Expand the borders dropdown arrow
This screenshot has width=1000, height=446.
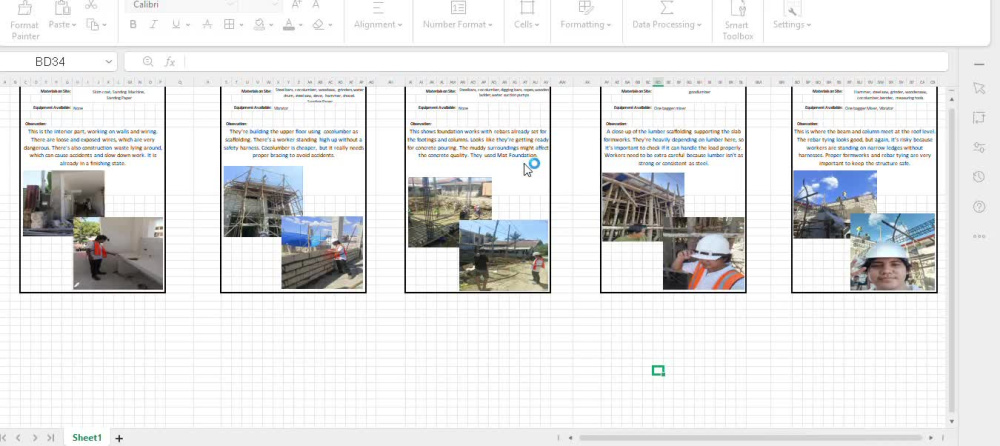click(241, 25)
